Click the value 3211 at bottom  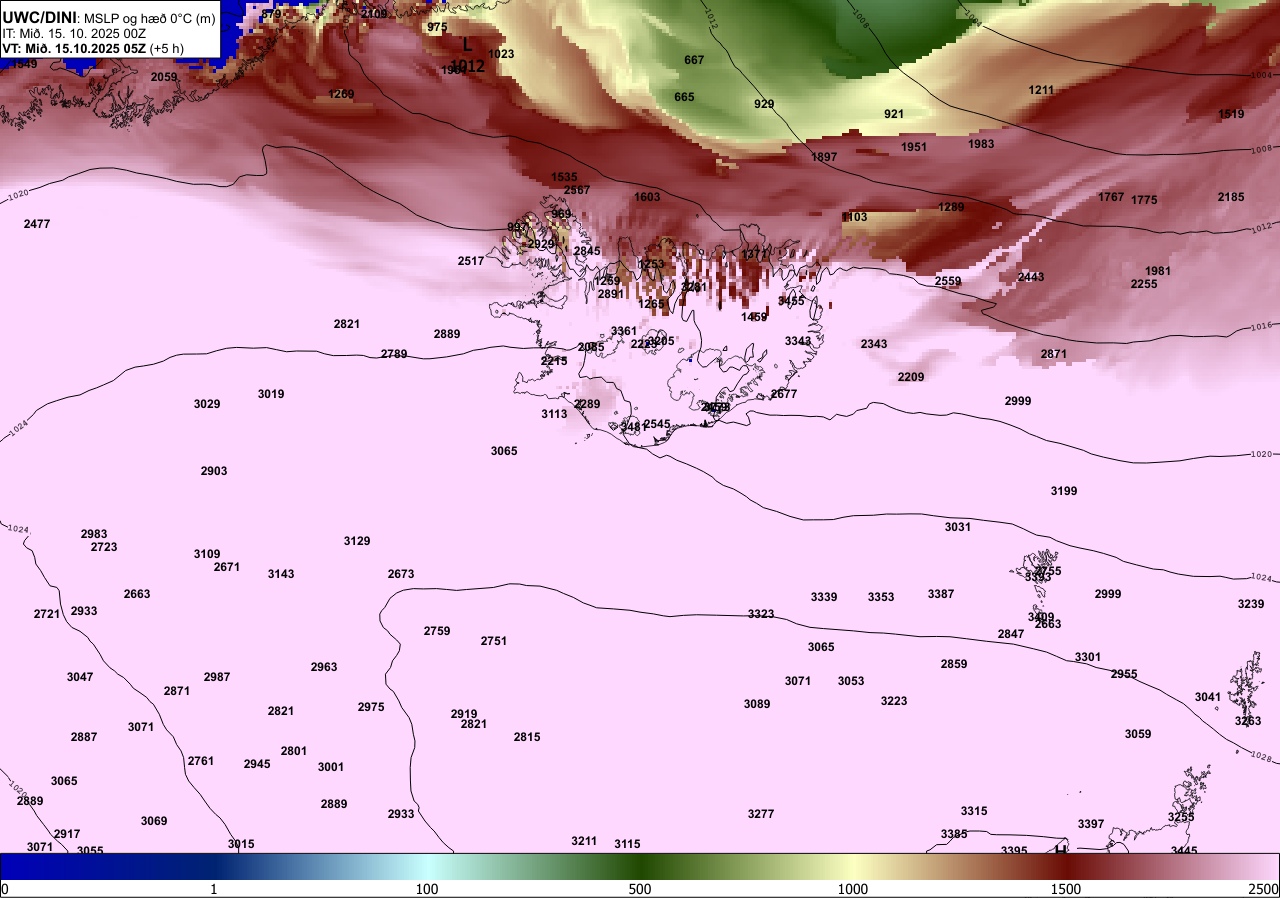click(584, 841)
